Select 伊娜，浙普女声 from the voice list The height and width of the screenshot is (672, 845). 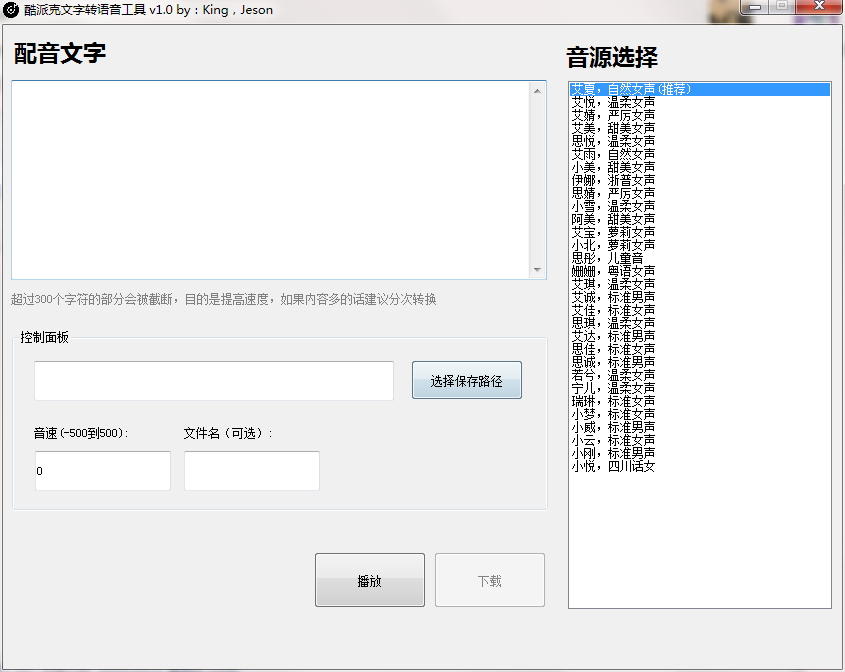click(x=614, y=180)
